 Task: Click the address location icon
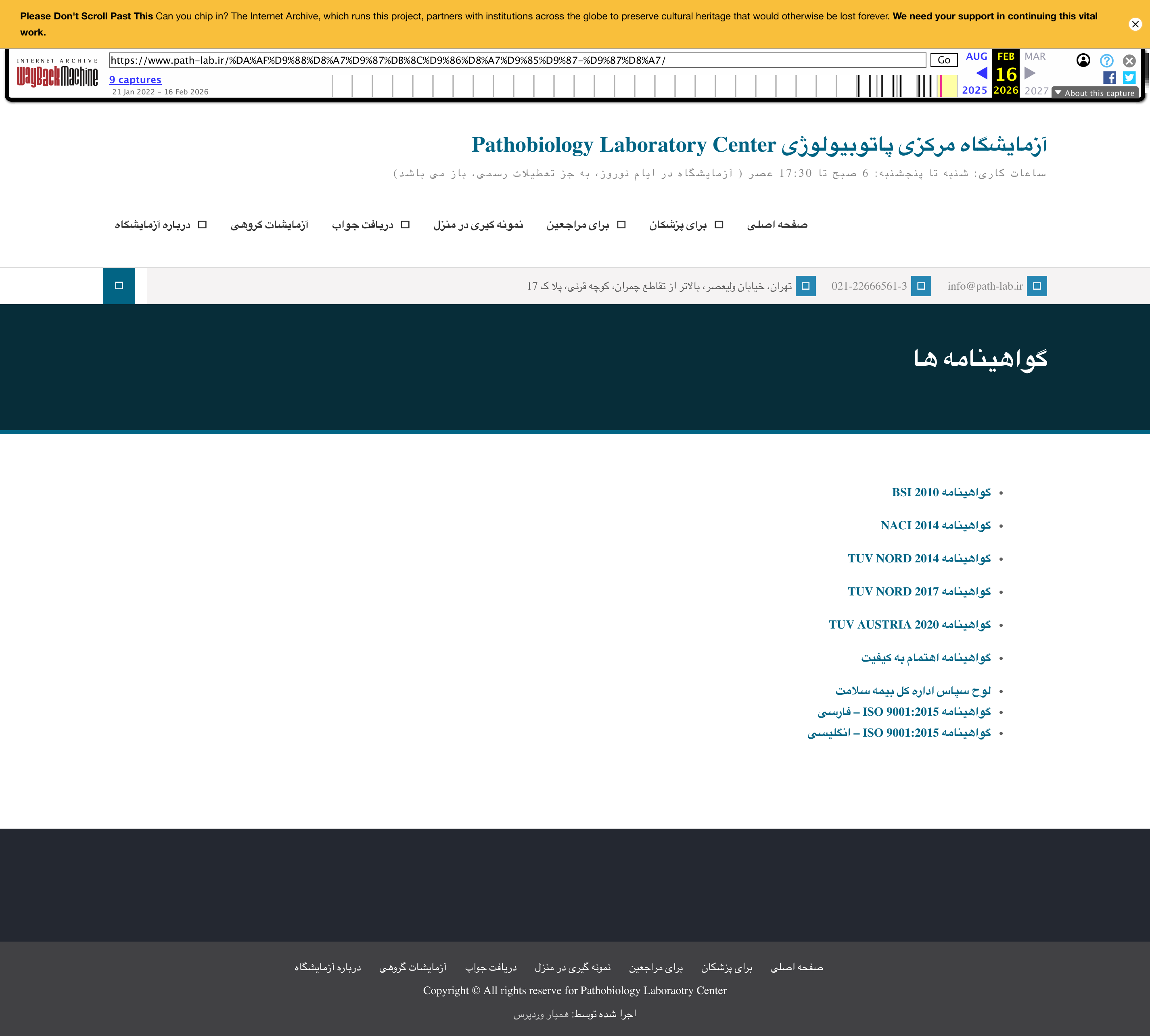[x=805, y=286]
